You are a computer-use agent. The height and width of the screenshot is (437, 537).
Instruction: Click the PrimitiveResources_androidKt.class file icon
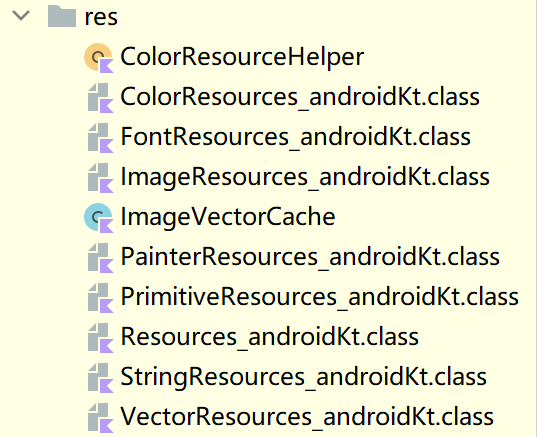(x=100, y=298)
